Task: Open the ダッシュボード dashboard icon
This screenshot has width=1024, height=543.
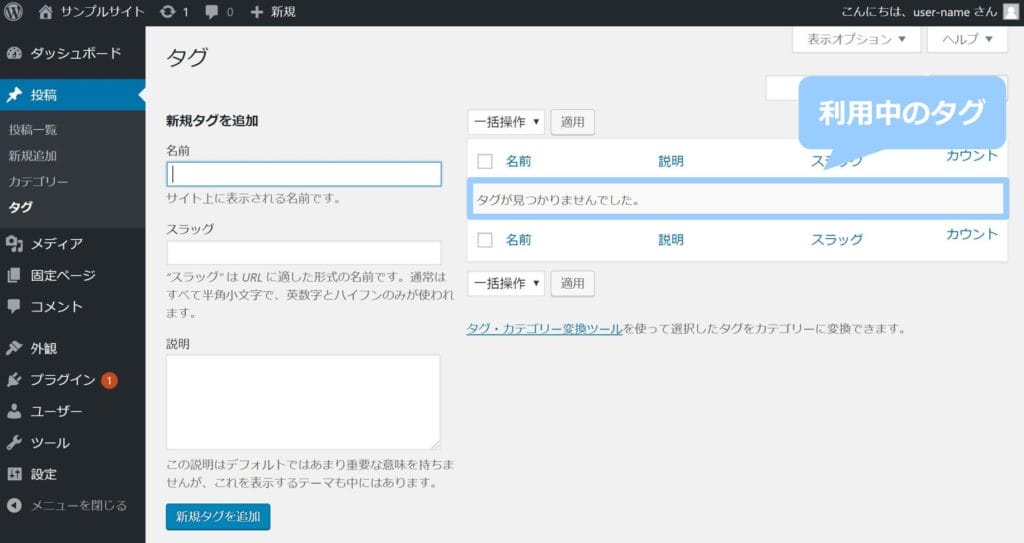Action: click(x=14, y=53)
